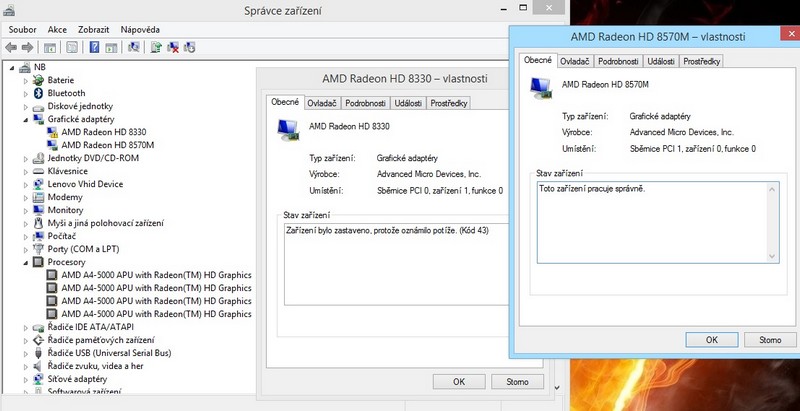
Task: Click the Device Manager title bar app icon
Action: 9,10
